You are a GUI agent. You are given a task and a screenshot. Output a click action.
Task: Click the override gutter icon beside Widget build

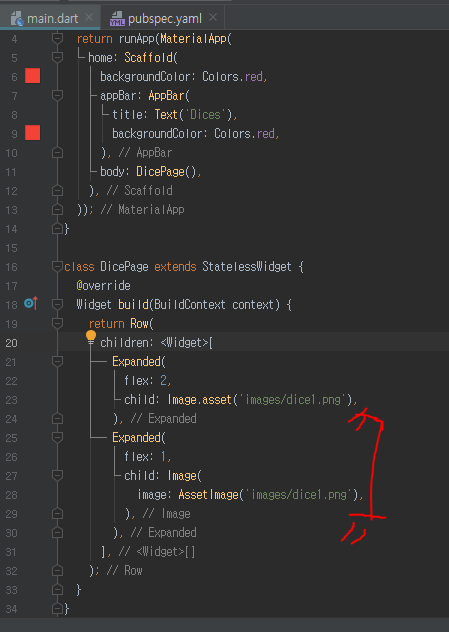pos(31,303)
